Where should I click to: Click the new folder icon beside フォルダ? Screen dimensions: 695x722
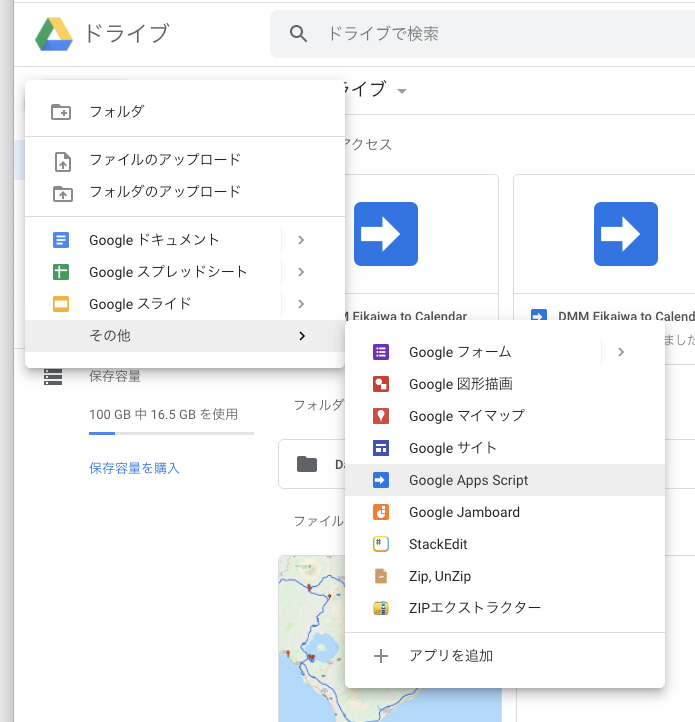61,112
